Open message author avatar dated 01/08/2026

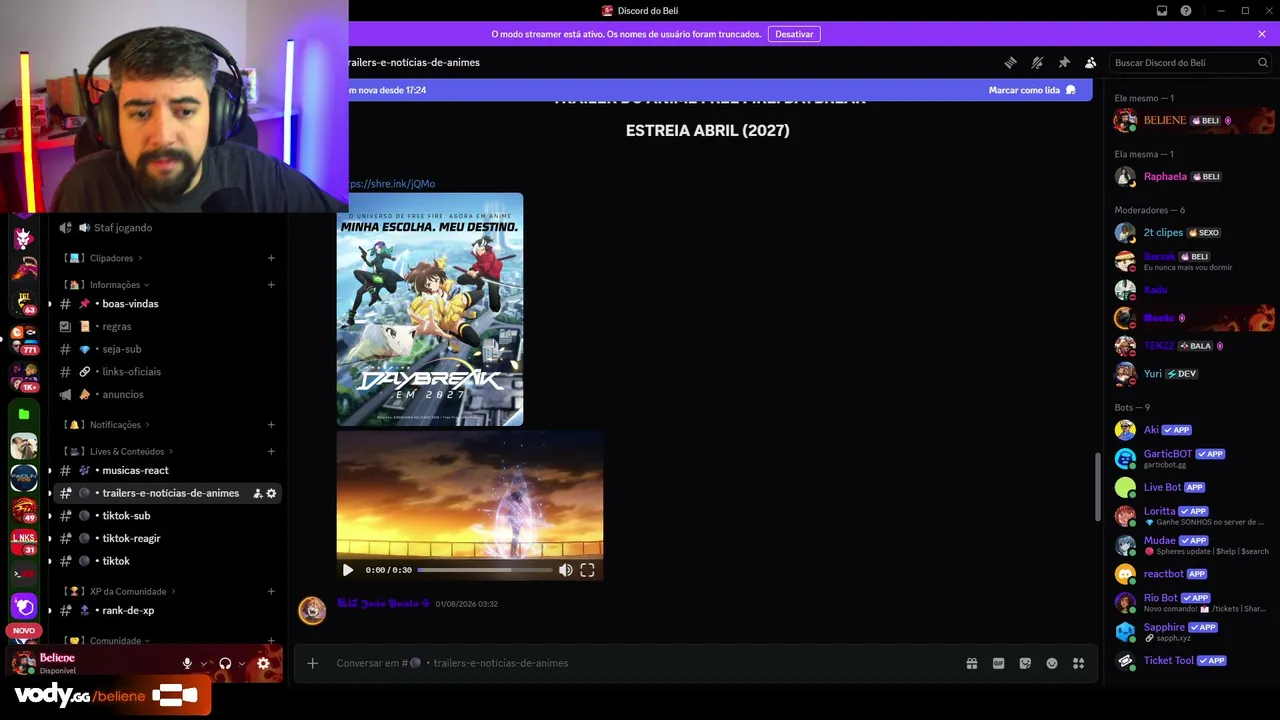[x=312, y=610]
